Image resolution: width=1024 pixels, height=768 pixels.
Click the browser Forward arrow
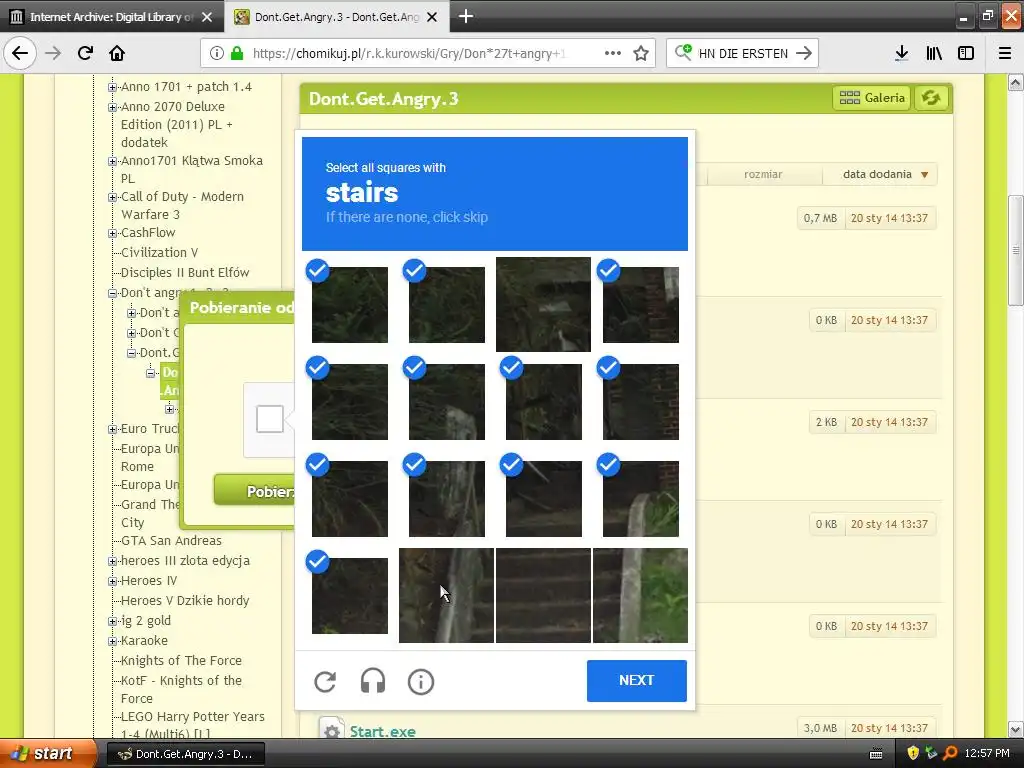[53, 53]
